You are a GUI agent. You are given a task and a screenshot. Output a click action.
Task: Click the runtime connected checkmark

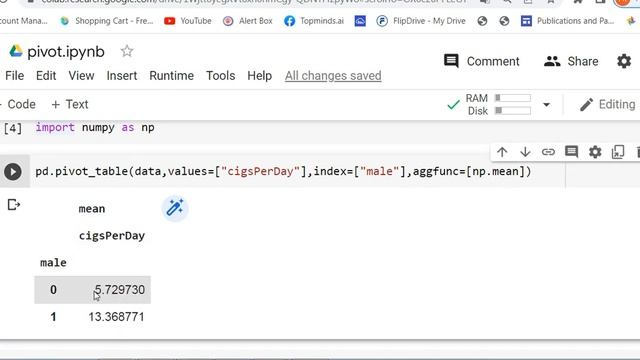click(x=453, y=104)
